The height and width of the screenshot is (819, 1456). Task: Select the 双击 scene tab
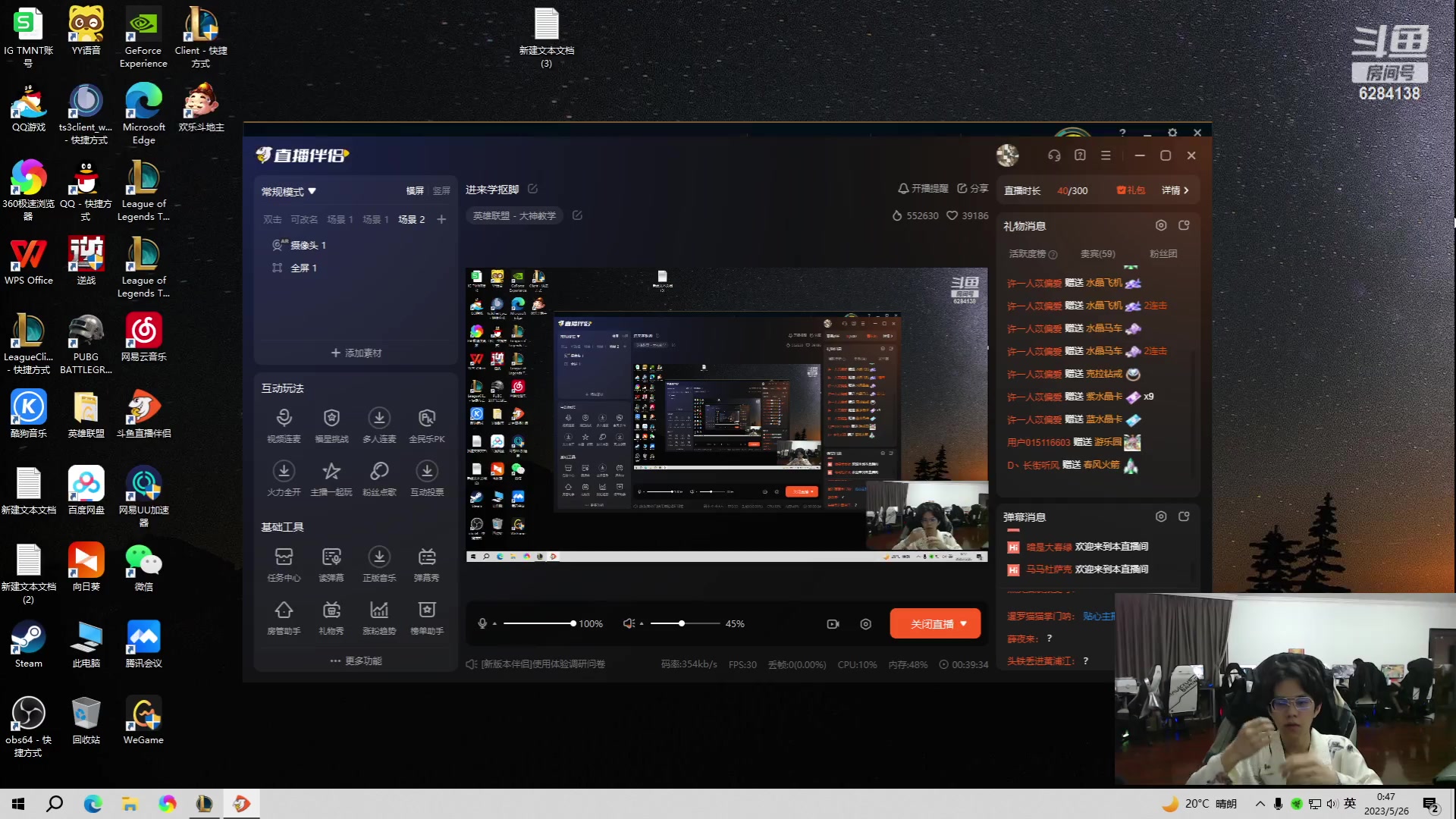pyautogui.click(x=272, y=219)
